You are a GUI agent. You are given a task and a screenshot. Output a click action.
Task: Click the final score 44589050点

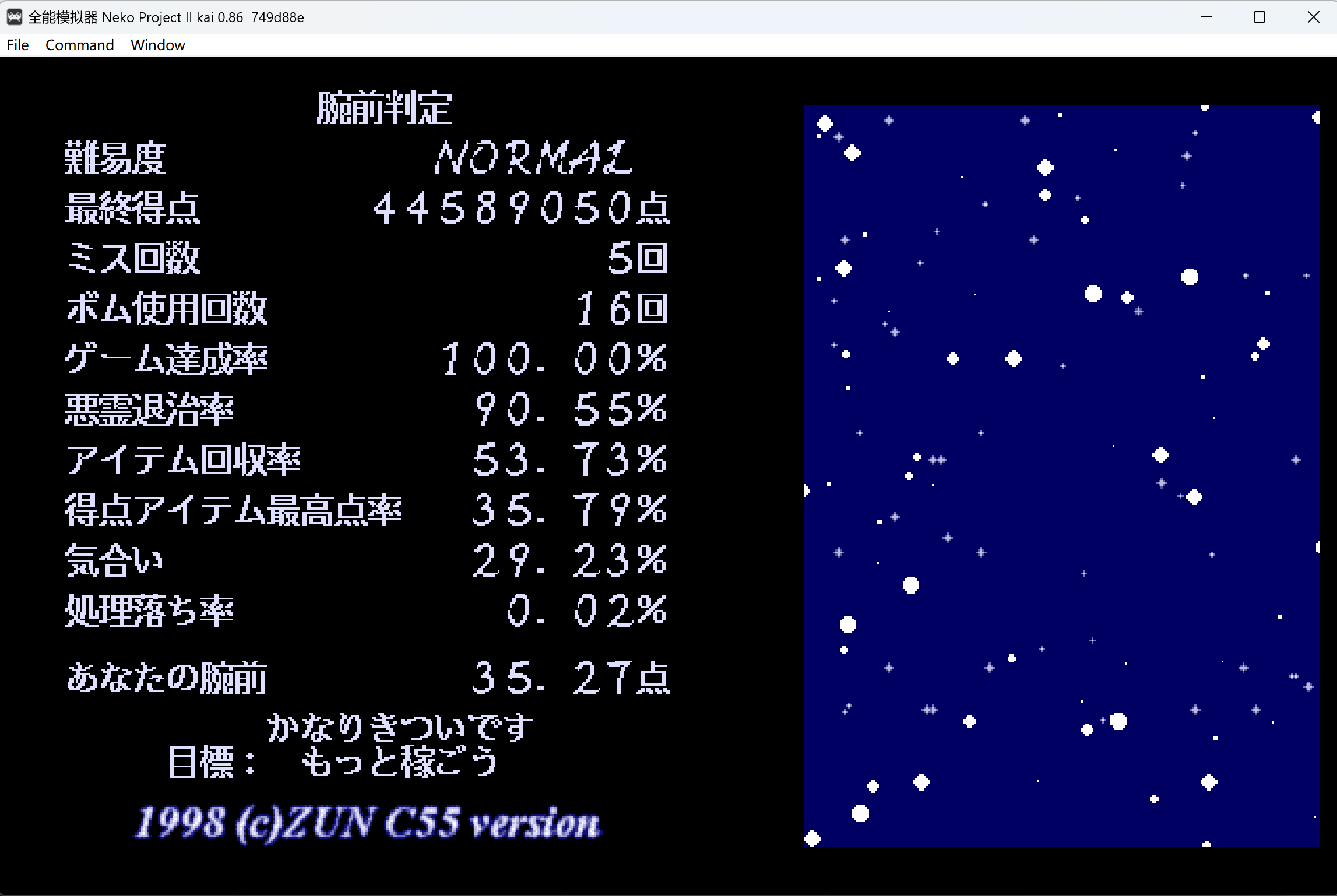coord(520,208)
